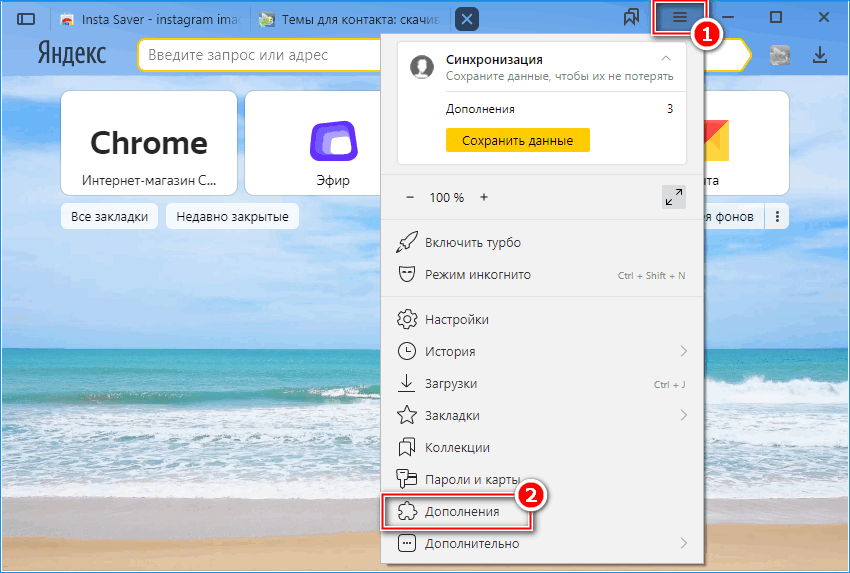This screenshot has height=573, width=850.
Task: Open Настройки from the menu
Action: (456, 319)
